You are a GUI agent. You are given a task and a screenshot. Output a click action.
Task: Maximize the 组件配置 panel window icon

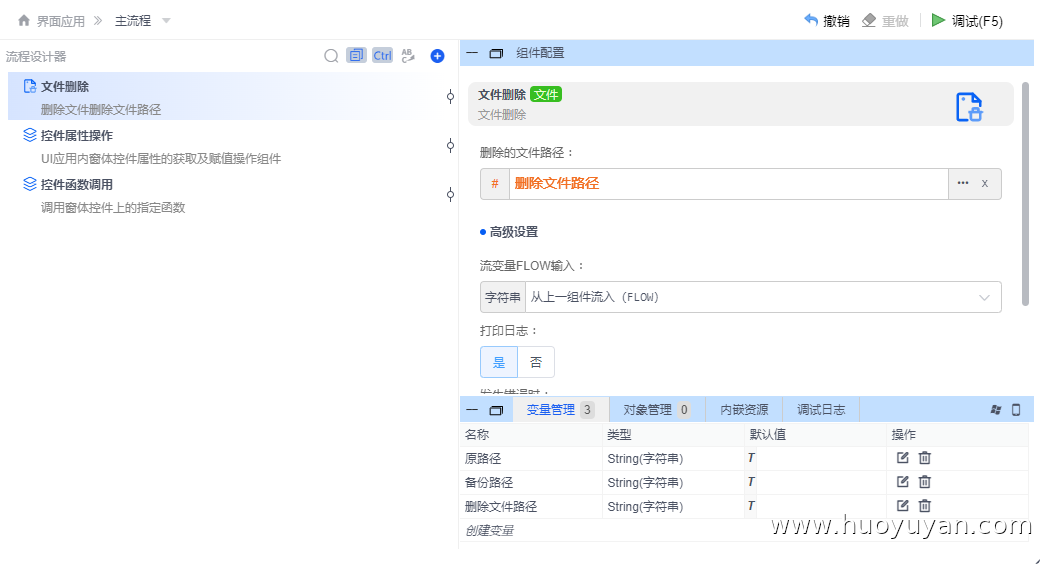click(x=496, y=53)
